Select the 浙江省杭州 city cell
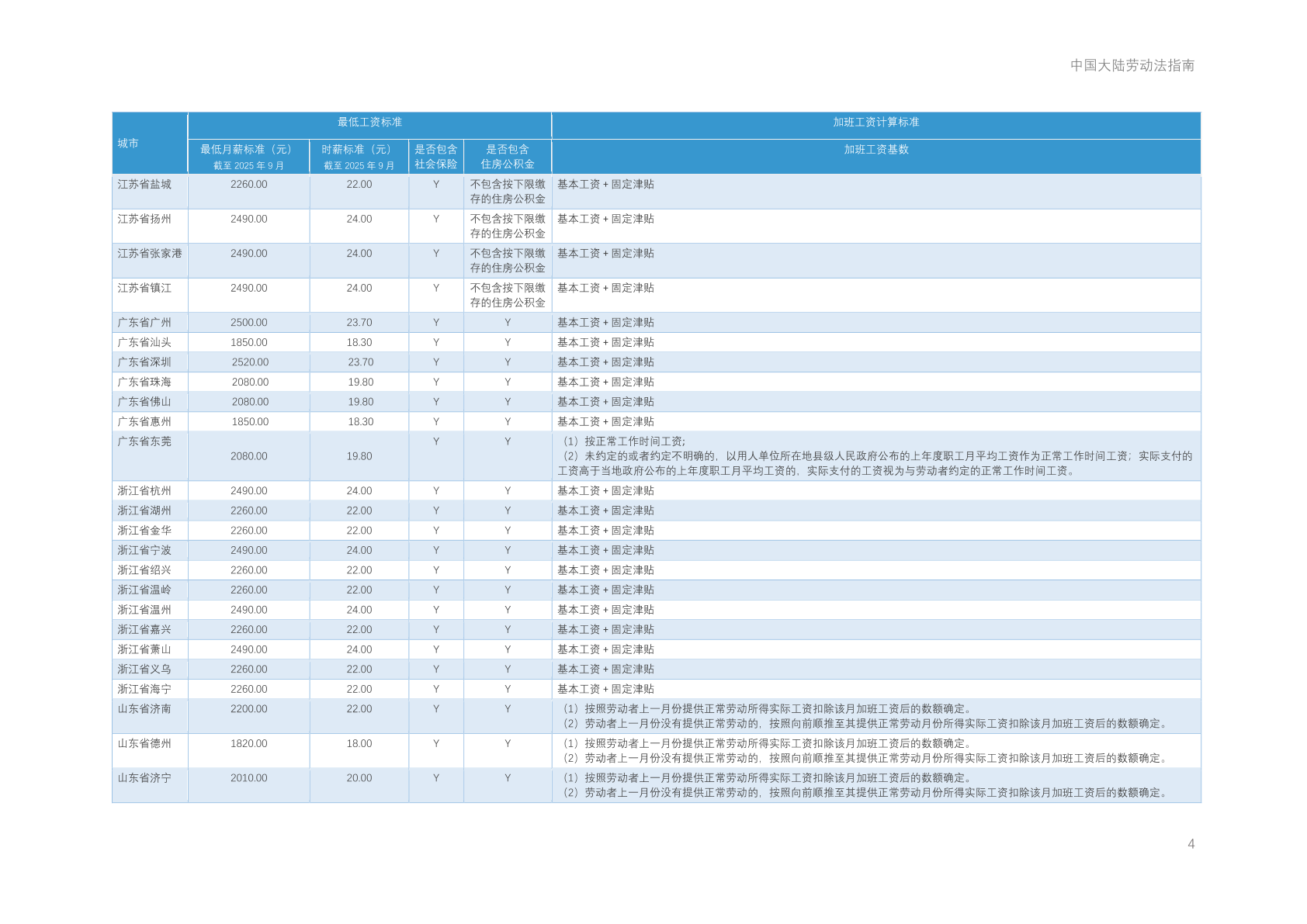 [x=144, y=491]
